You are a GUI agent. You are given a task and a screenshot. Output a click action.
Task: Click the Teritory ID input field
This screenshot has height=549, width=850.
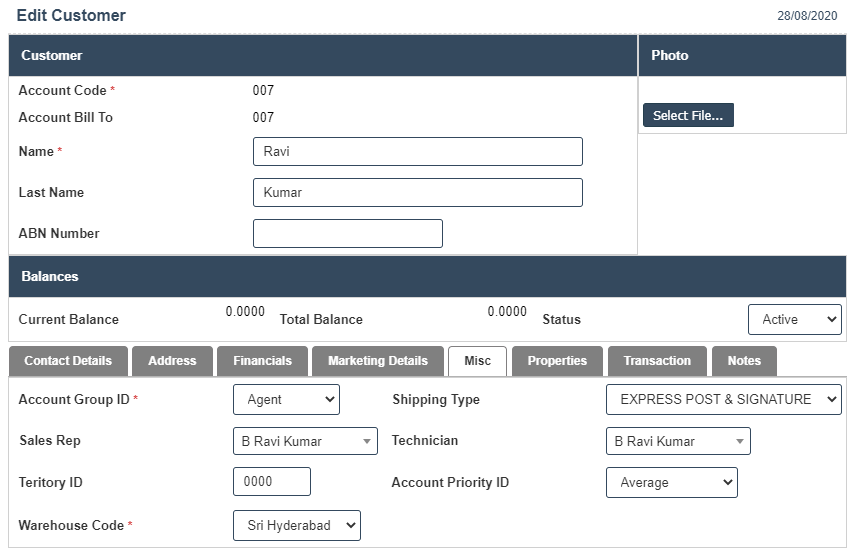[x=271, y=482]
